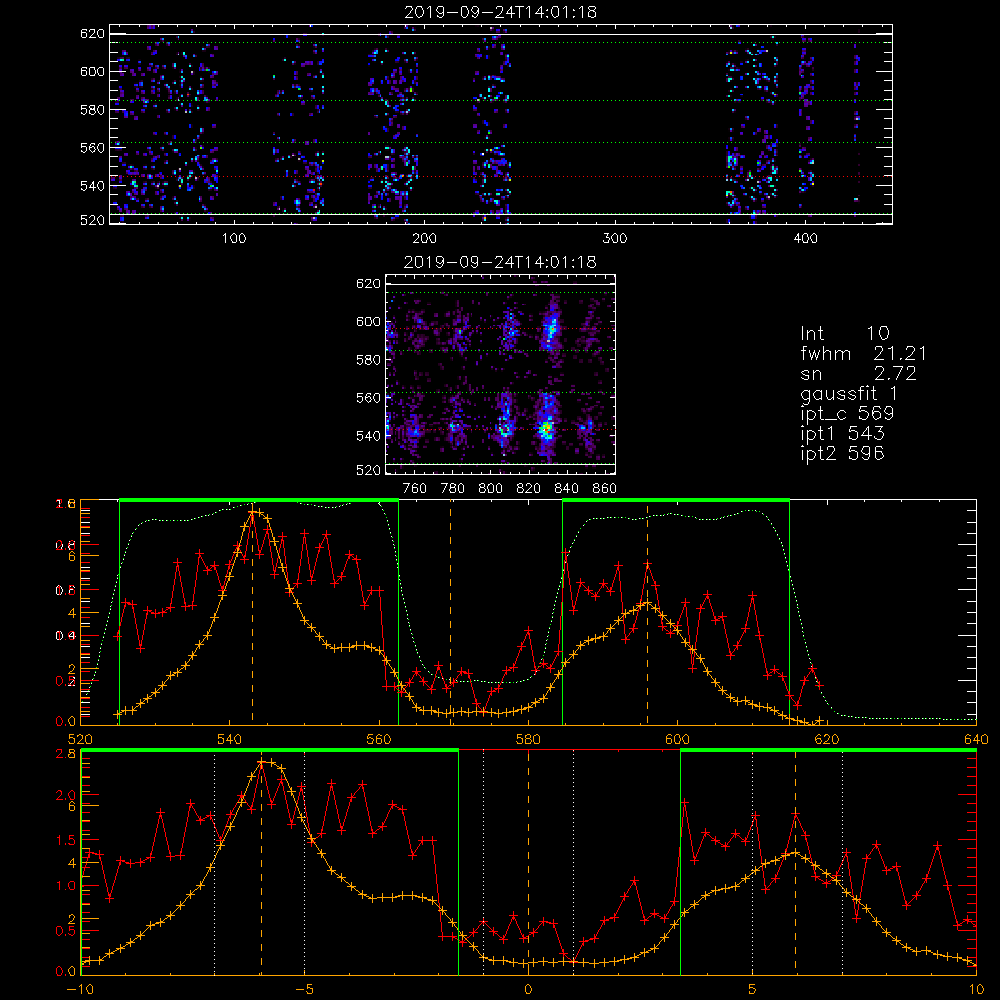Click y-axis label 600 on middle image
This screenshot has height=1000, width=1000.
[368, 321]
